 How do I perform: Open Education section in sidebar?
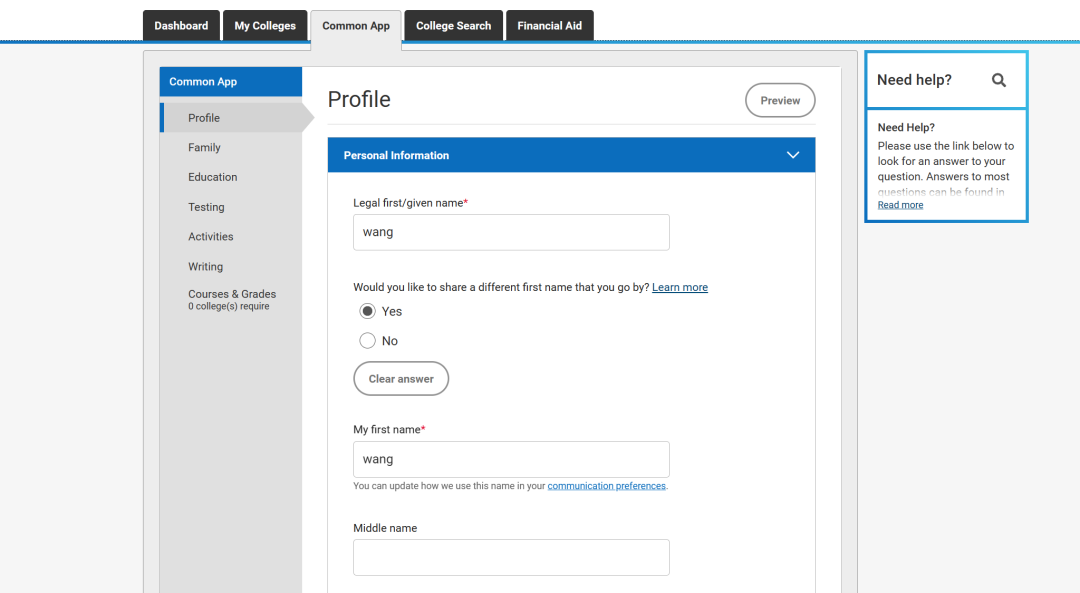(212, 177)
